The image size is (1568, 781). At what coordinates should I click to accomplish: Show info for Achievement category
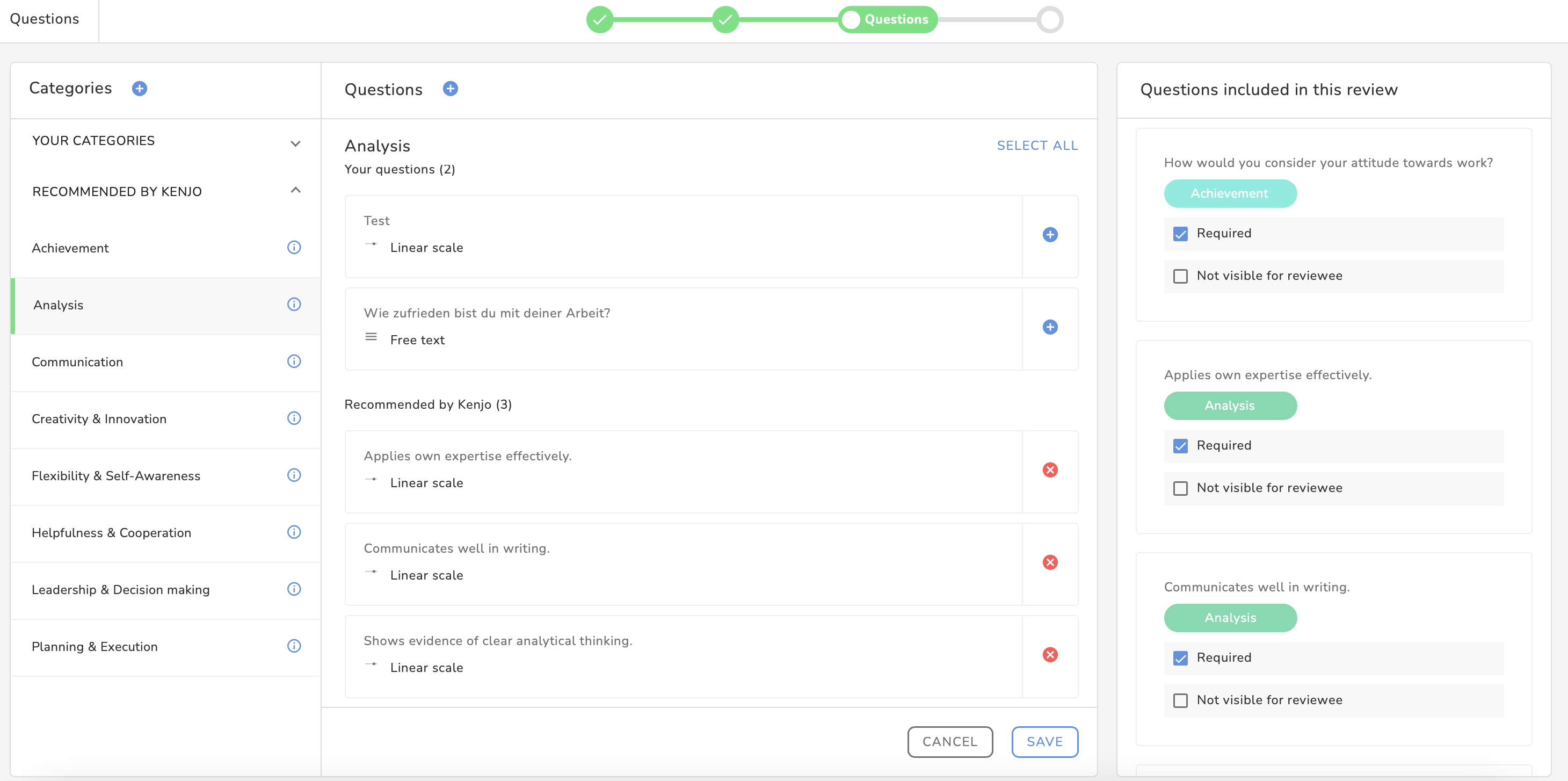[x=294, y=248]
